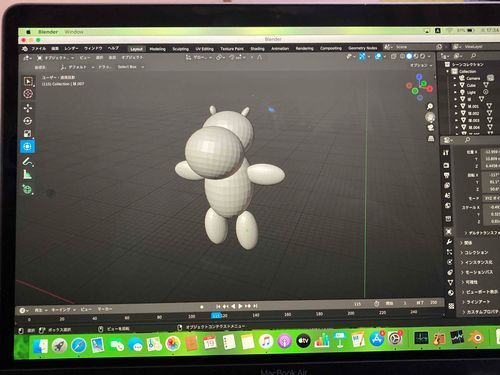The height and width of the screenshot is (375, 500).
Task: Open the object mode dropdown in header
Action: tap(56, 58)
